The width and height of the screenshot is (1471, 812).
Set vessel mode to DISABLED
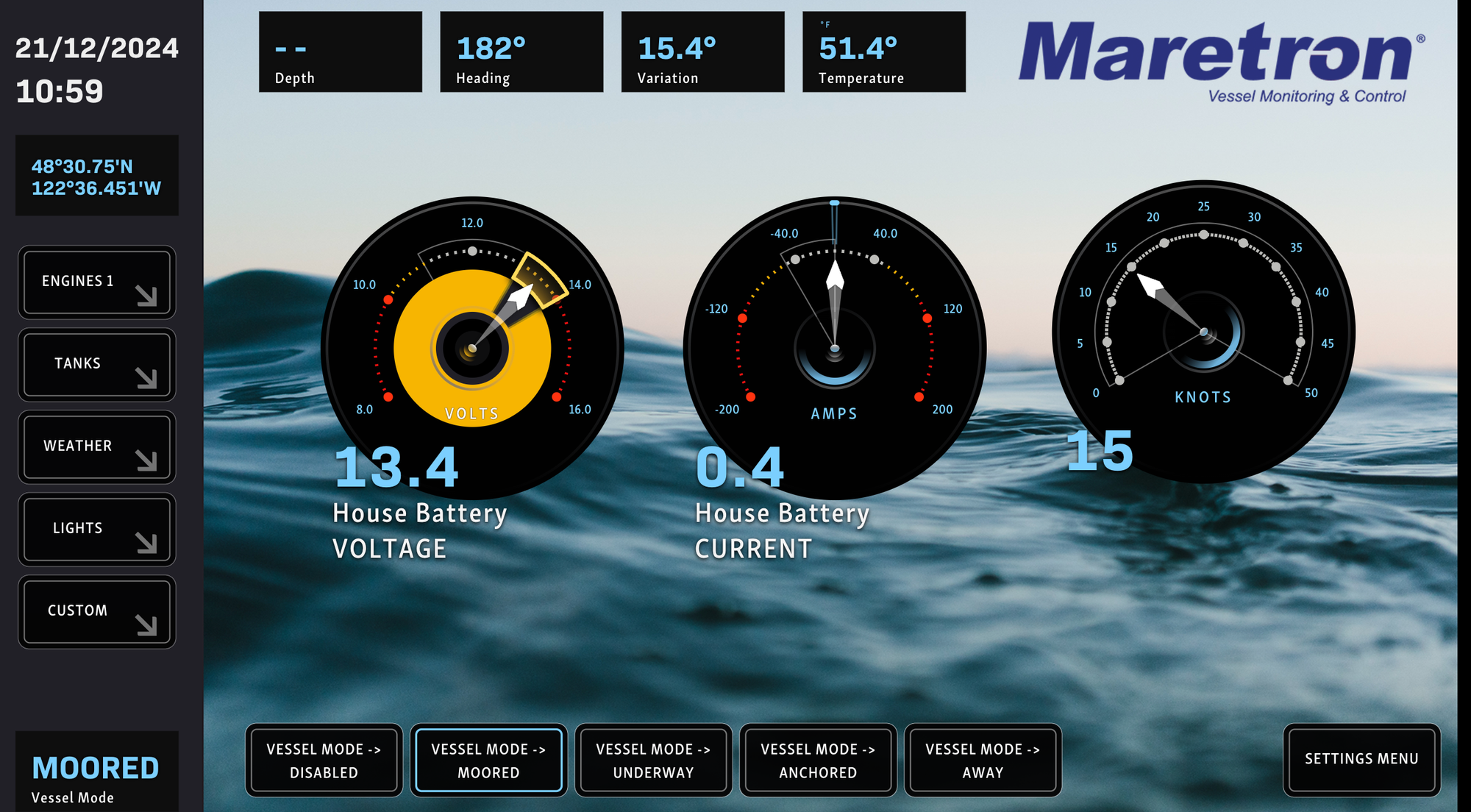click(324, 761)
